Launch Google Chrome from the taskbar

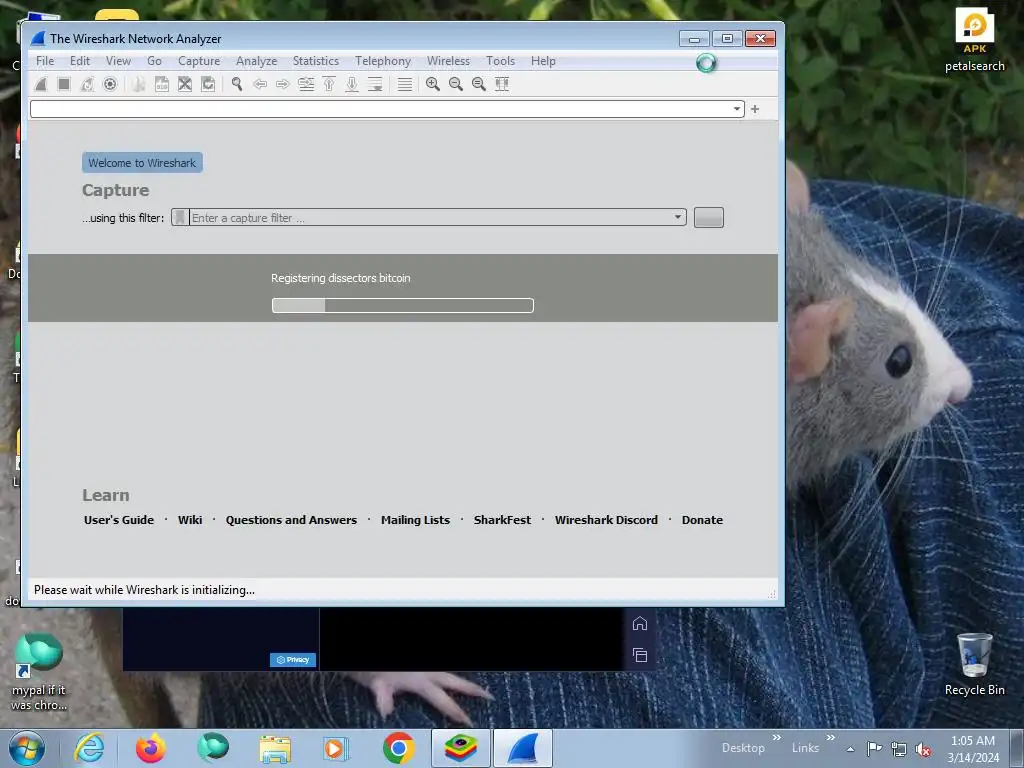398,748
